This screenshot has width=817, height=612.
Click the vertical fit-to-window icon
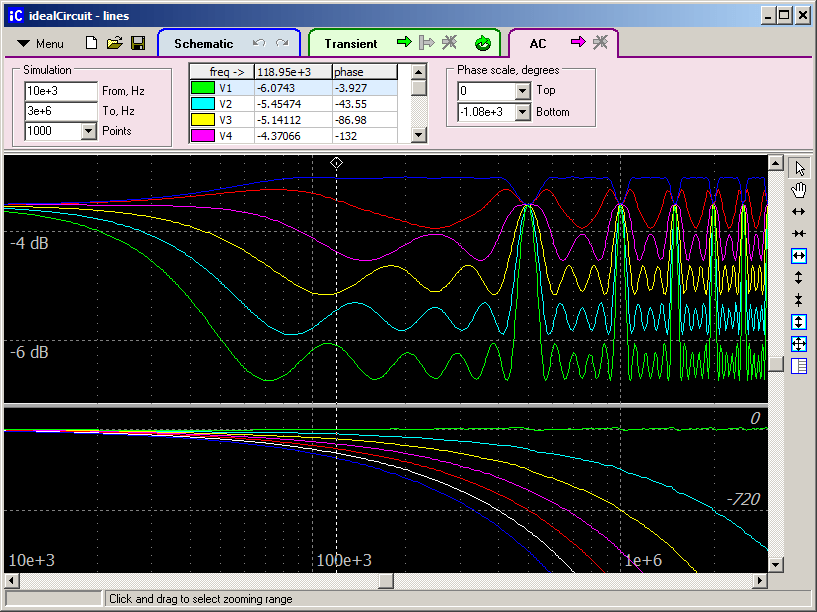click(799, 322)
